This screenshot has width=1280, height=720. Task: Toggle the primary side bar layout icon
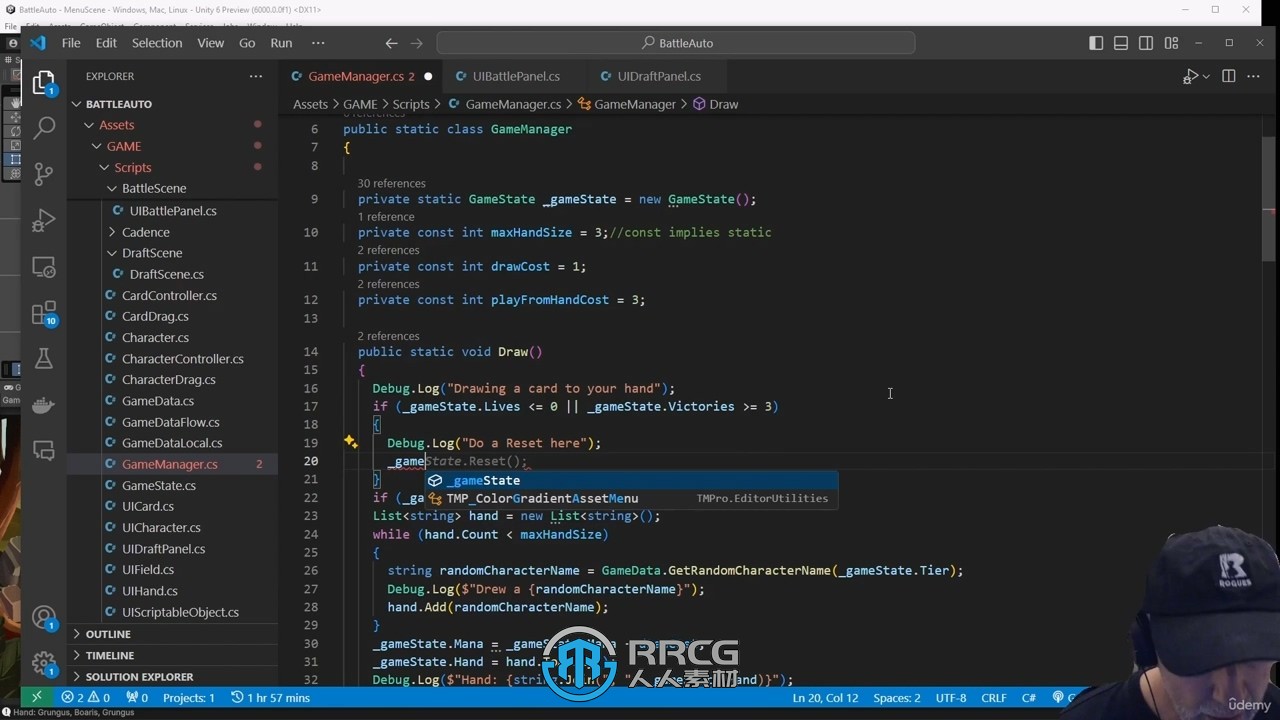[1096, 43]
